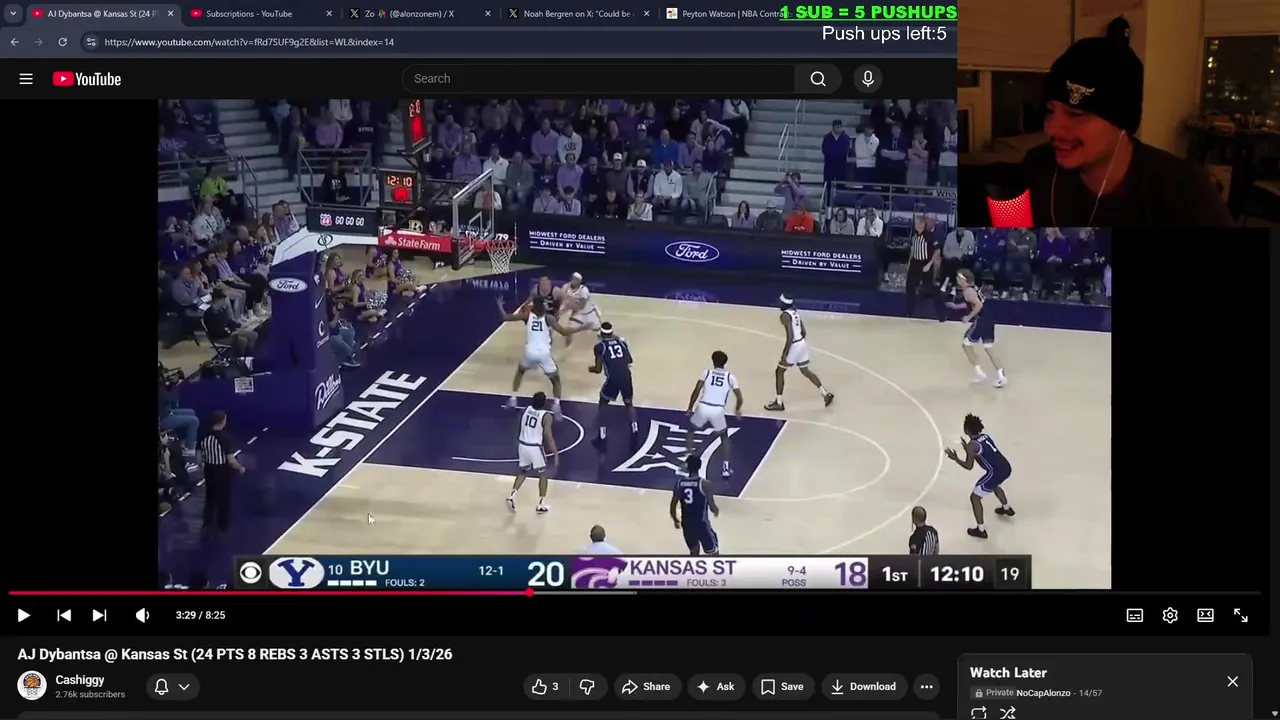
Task: Expand notification options chevron
Action: coord(184,687)
